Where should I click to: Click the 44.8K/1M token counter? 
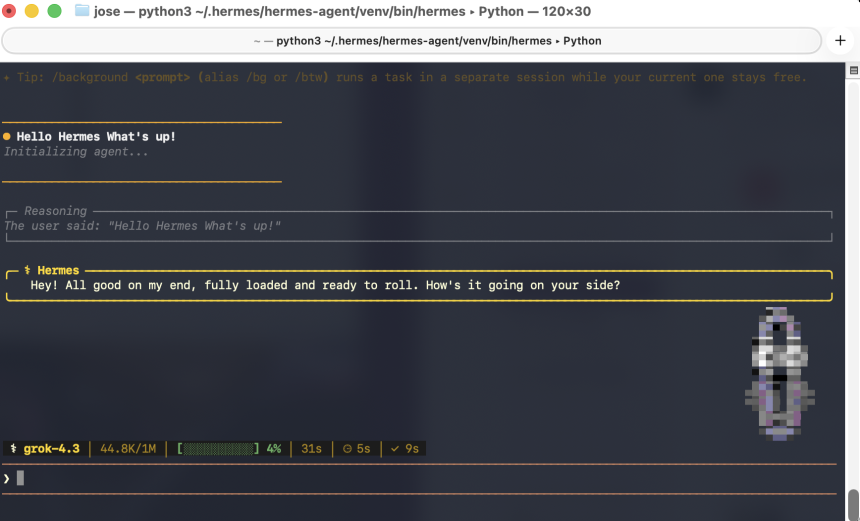click(128, 449)
